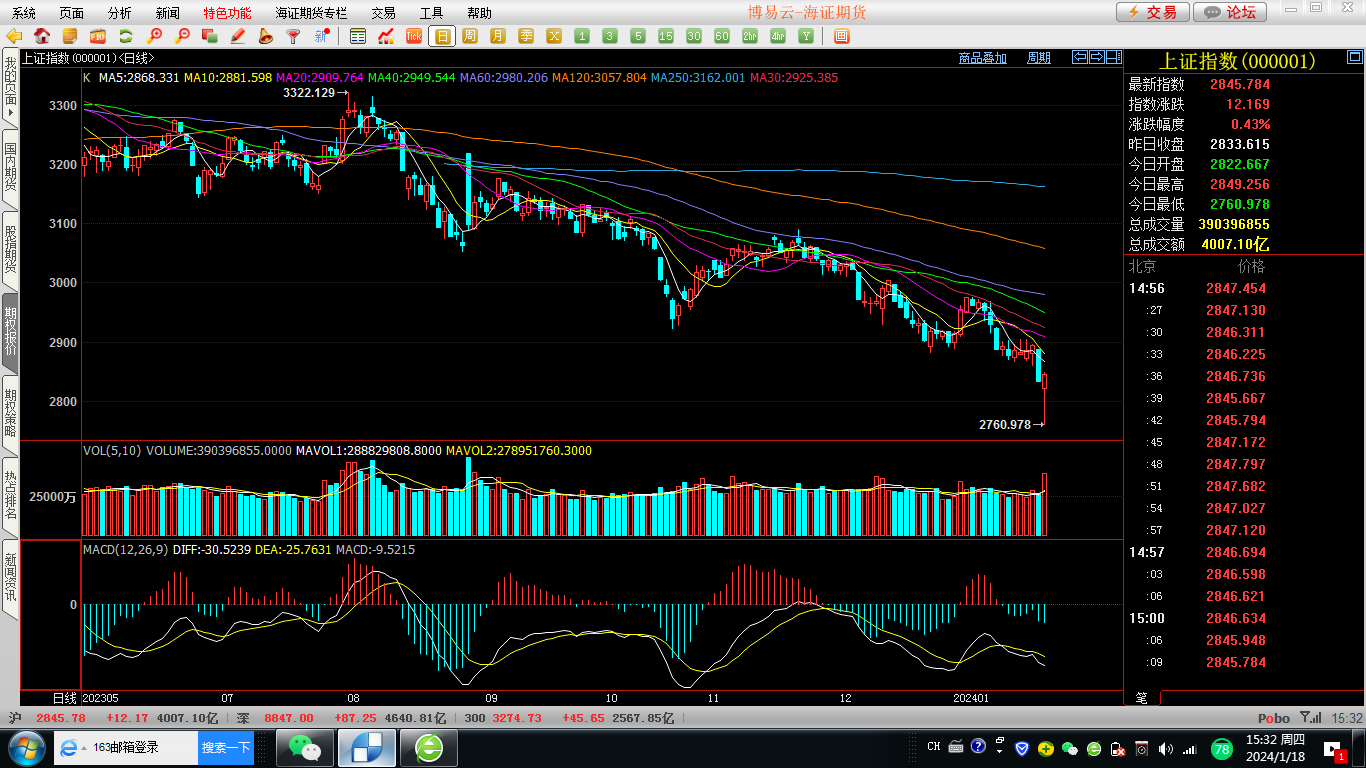Select the 季 quarterly K-line period
Screen dimensions: 1366x768
coord(526,36)
